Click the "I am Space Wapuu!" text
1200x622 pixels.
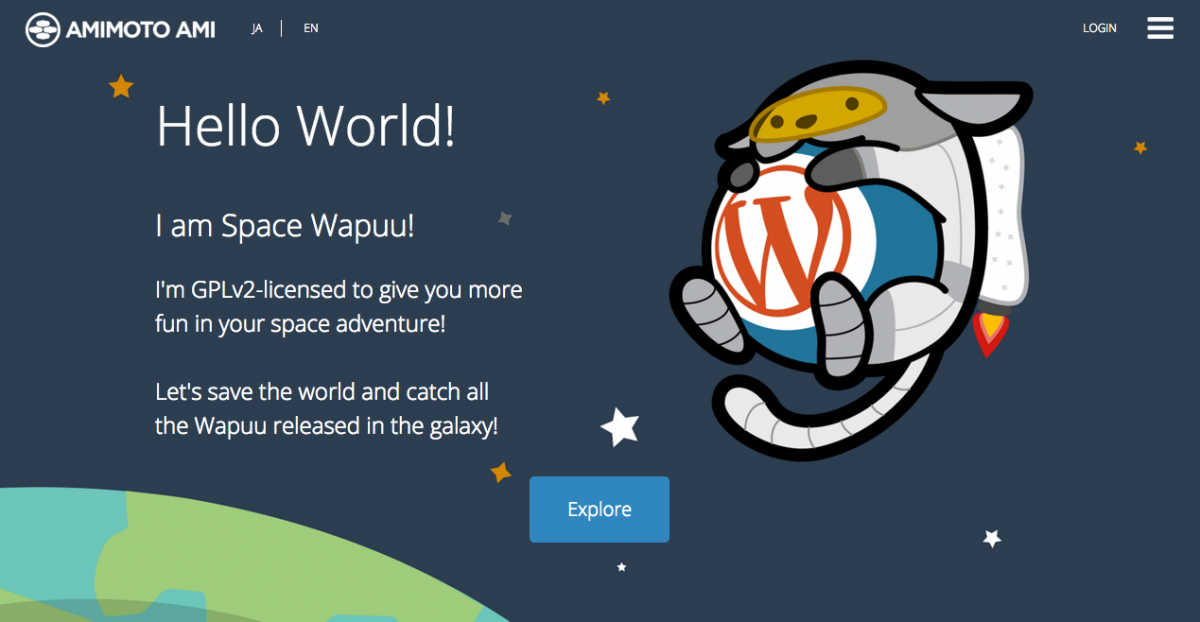(285, 226)
